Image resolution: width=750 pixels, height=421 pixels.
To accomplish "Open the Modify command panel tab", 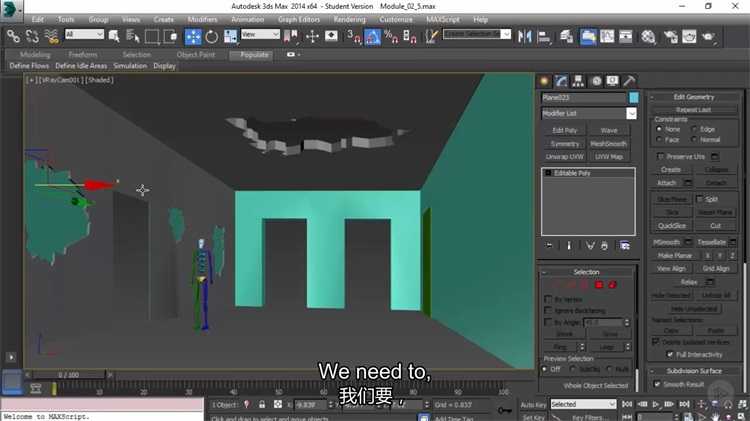I will pyautogui.click(x=562, y=81).
